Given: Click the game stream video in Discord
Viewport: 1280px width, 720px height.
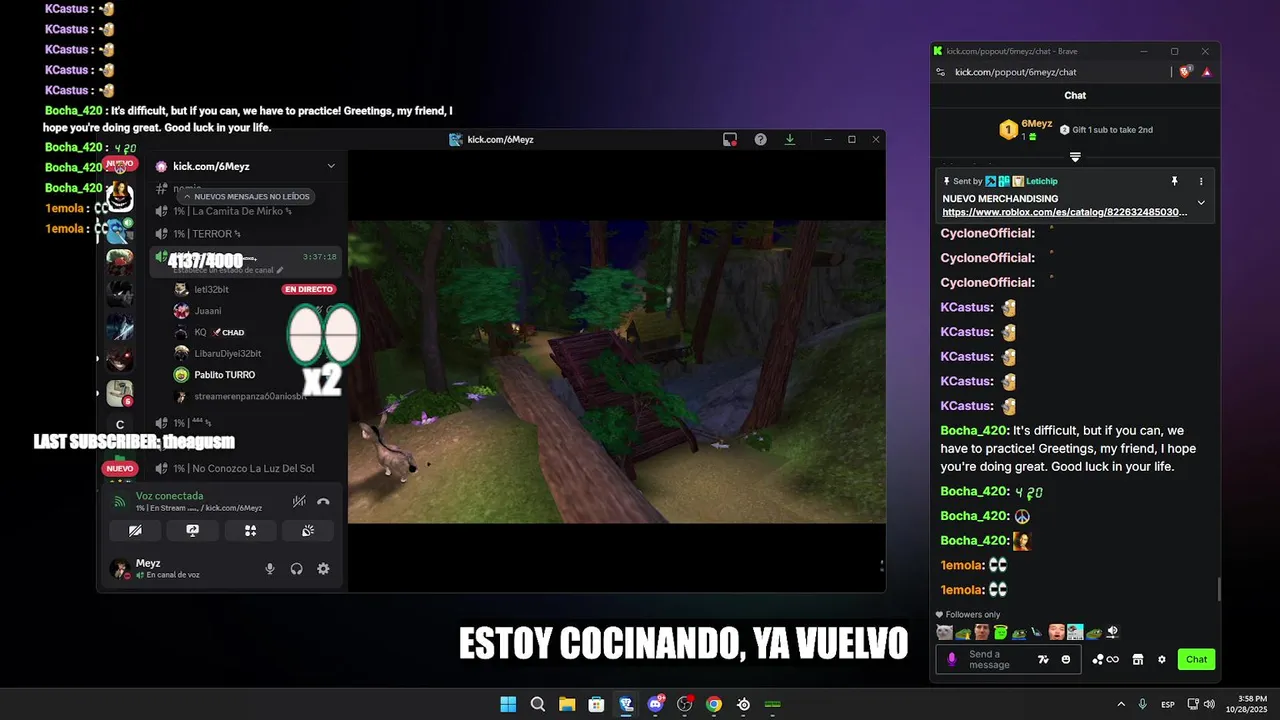Looking at the screenshot, I should click(616, 372).
